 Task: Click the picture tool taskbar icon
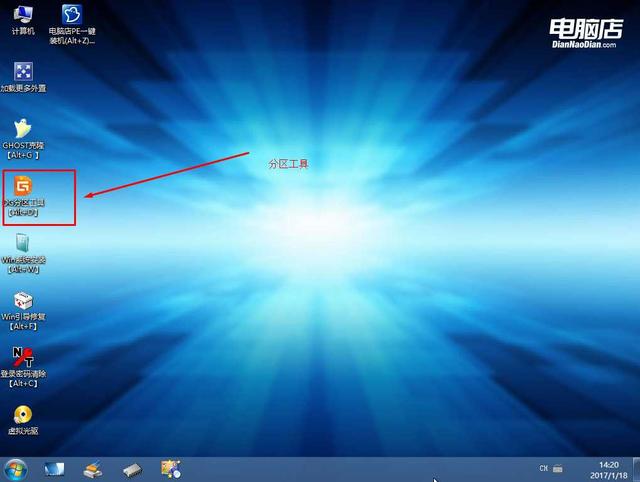tap(171, 469)
